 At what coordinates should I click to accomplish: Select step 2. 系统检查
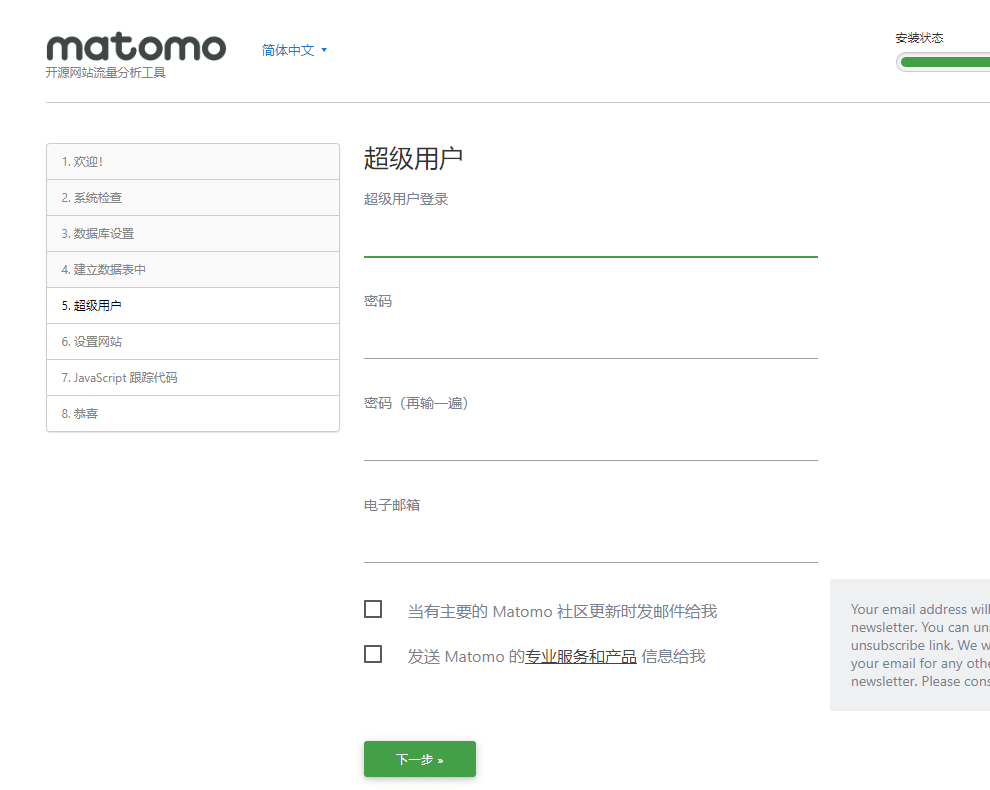(x=193, y=198)
